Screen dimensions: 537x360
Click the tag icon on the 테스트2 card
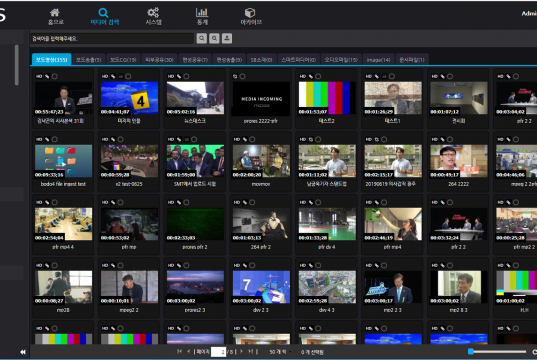click(311, 76)
